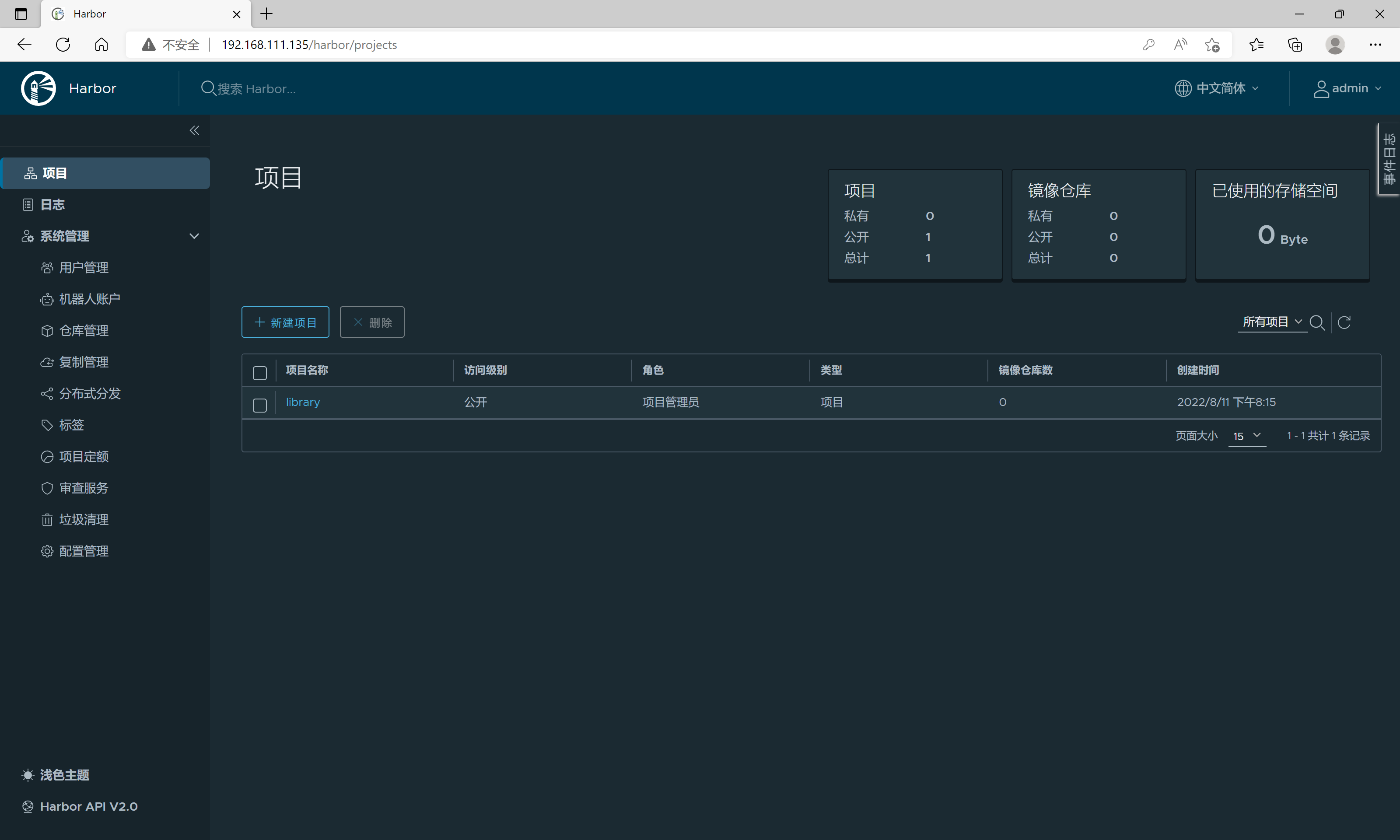
Task: Click the browser profile avatar
Action: click(1335, 45)
